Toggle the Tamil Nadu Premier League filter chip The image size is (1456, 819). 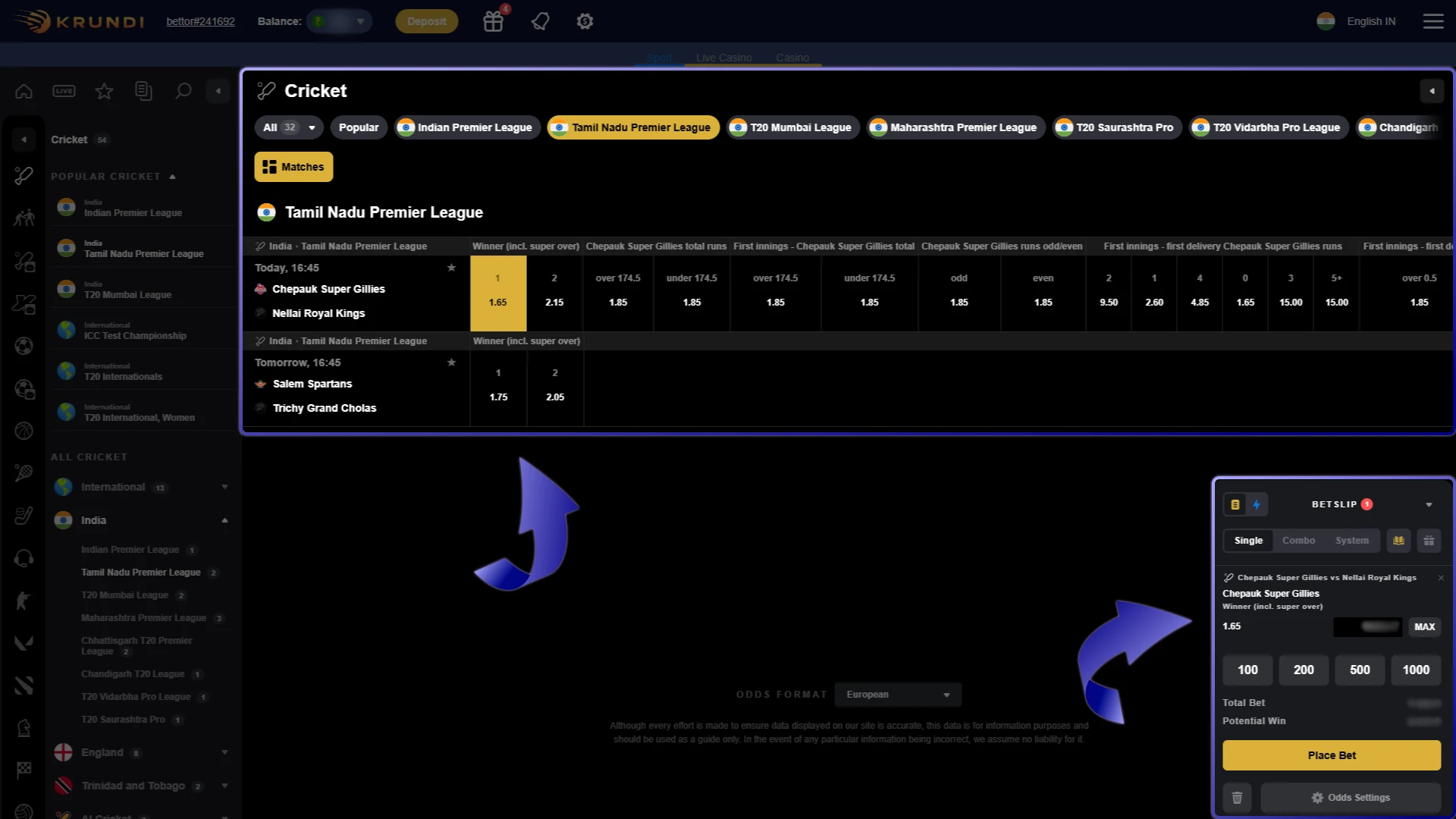point(632,127)
